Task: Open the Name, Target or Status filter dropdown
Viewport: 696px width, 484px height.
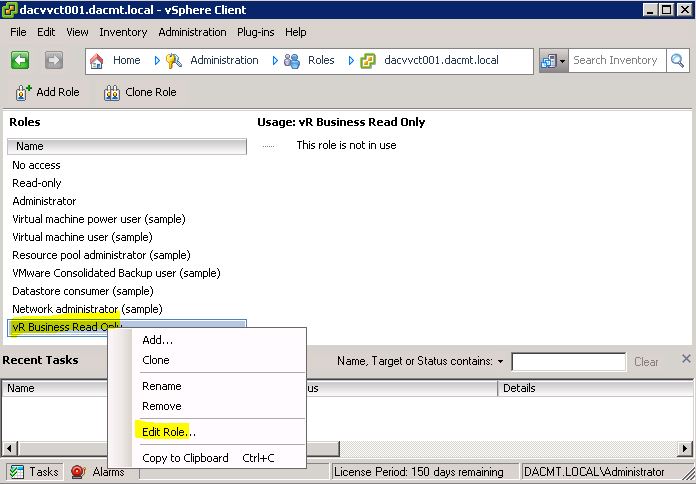Action: pos(501,361)
